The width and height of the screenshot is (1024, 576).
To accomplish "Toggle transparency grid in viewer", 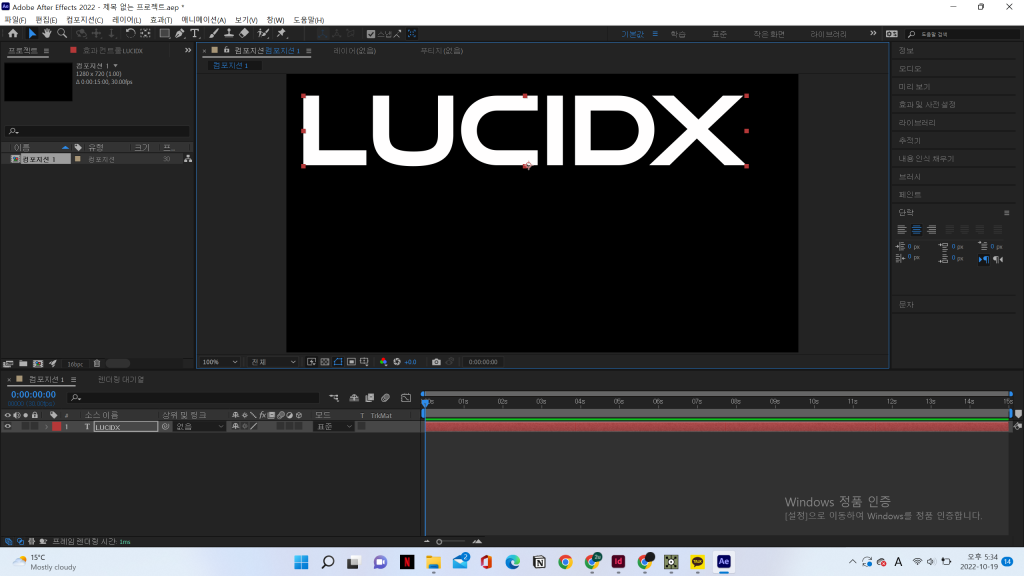I will pyautogui.click(x=325, y=362).
